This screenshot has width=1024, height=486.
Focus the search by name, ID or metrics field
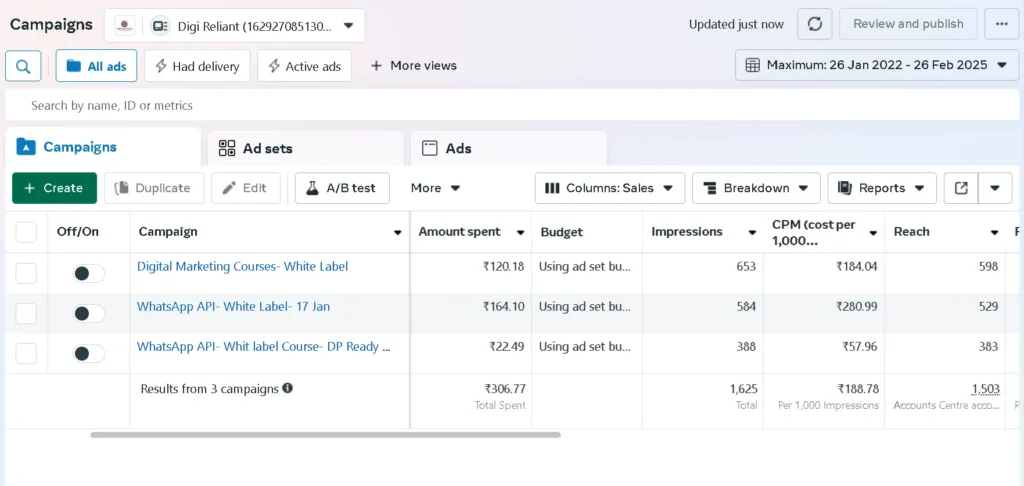[x=512, y=105]
